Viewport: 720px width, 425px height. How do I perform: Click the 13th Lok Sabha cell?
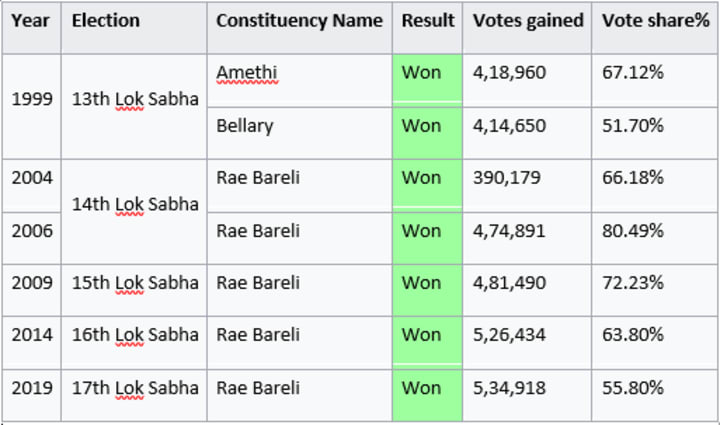click(135, 100)
